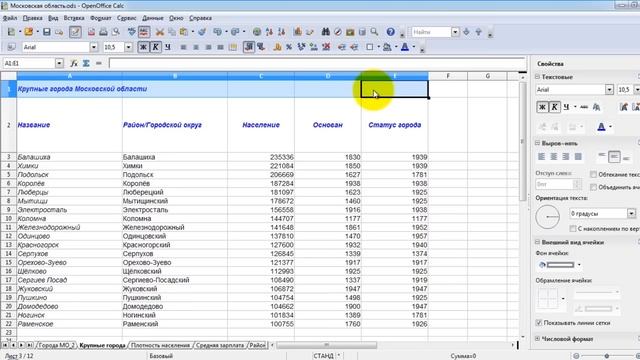Screen dimensions: 640x360
Task: Open Find & Replace with the binoculars
Action: pos(325,32)
